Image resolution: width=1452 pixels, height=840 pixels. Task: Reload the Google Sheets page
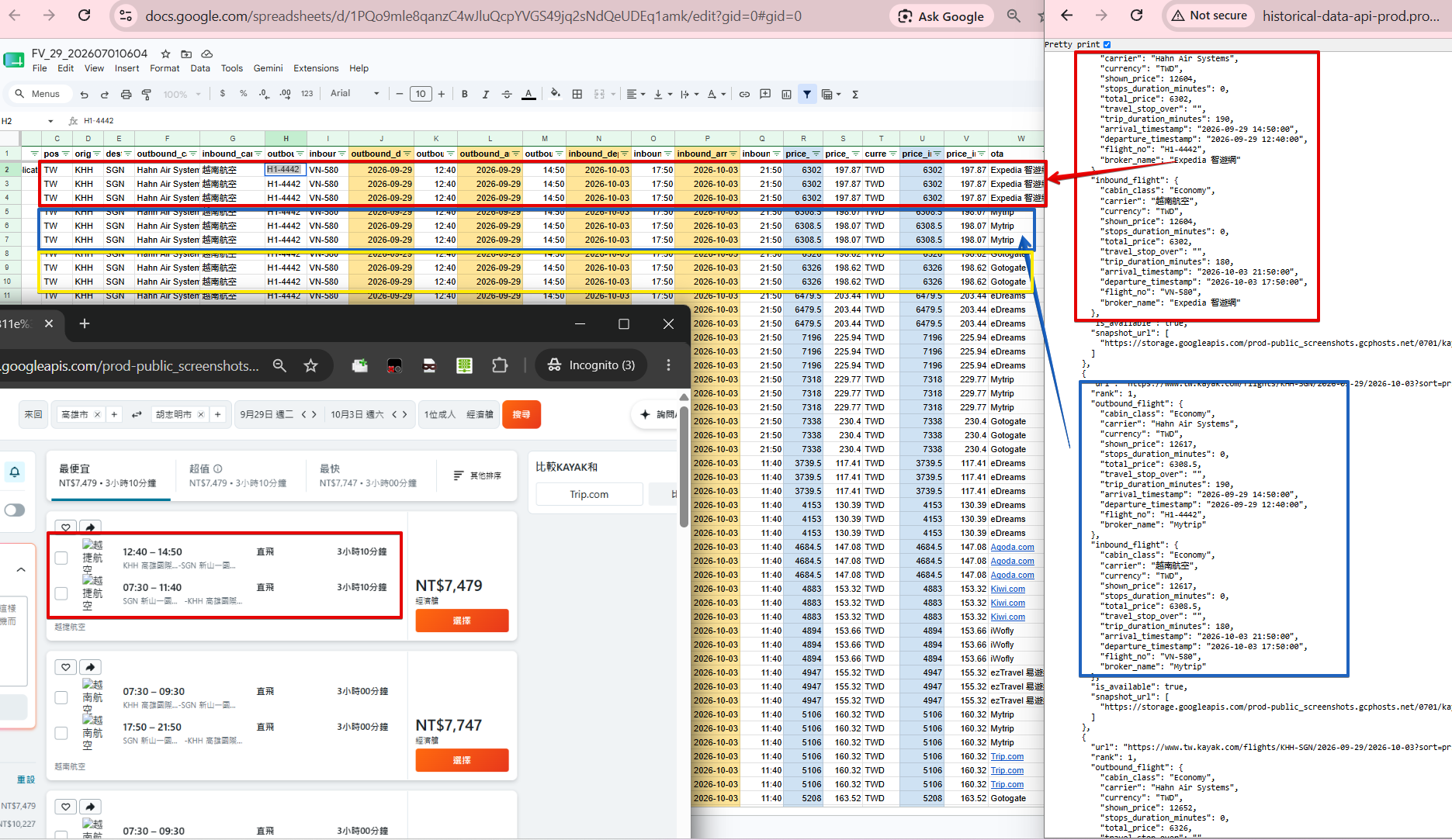pos(85,16)
